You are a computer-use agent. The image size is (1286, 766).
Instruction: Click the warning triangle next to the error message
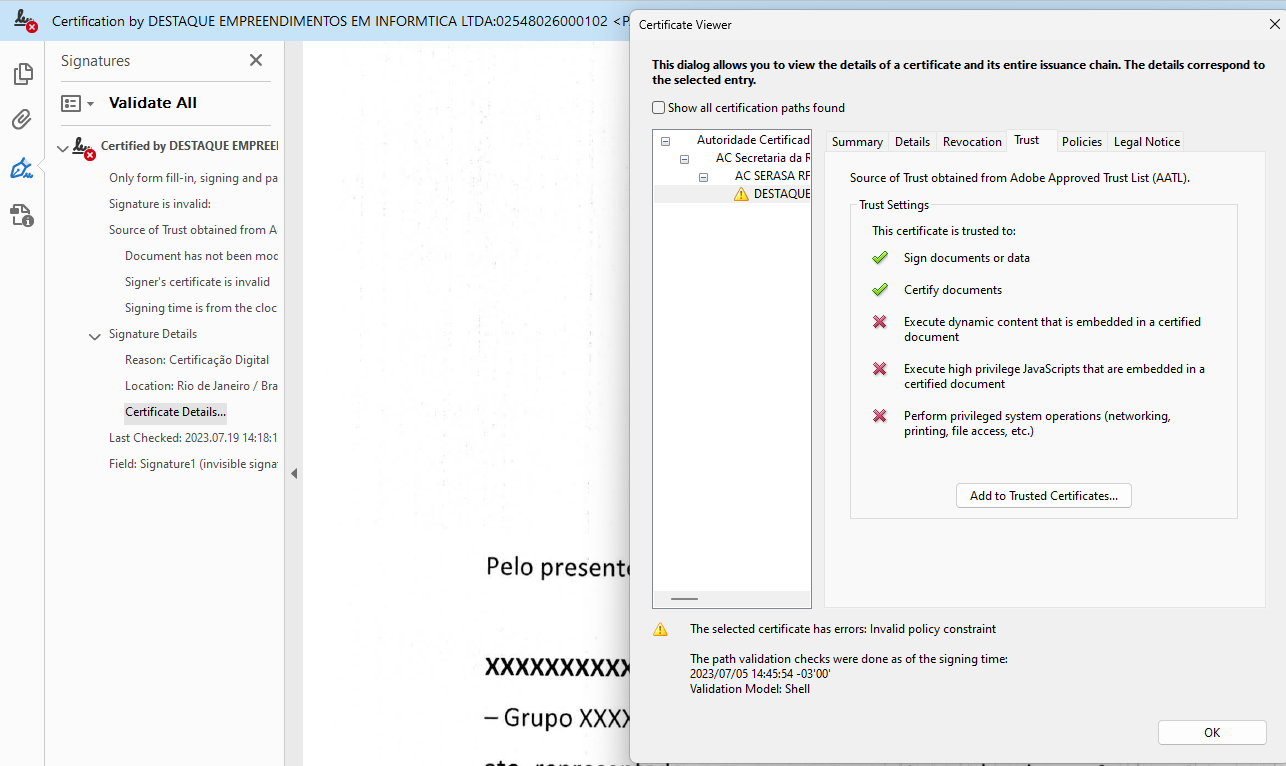pos(660,628)
